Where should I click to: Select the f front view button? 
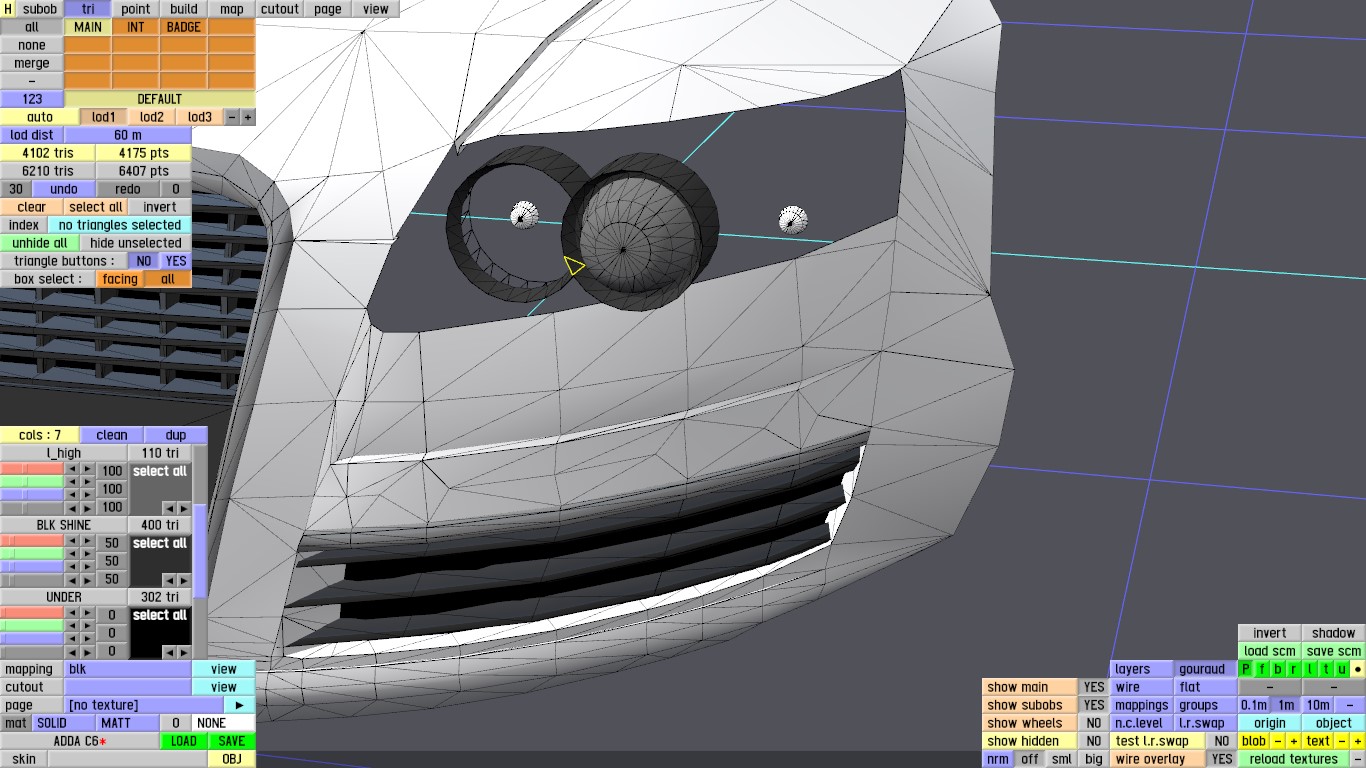pyautogui.click(x=1262, y=669)
